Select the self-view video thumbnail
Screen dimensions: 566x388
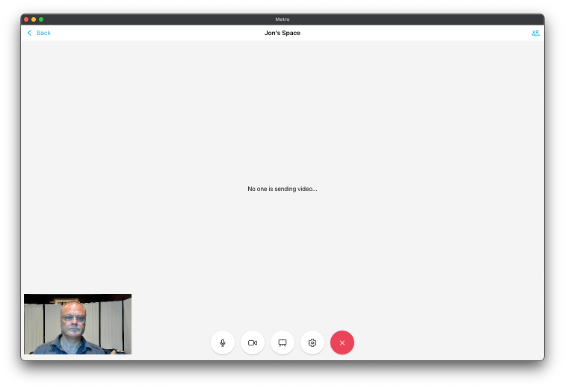tap(78, 324)
